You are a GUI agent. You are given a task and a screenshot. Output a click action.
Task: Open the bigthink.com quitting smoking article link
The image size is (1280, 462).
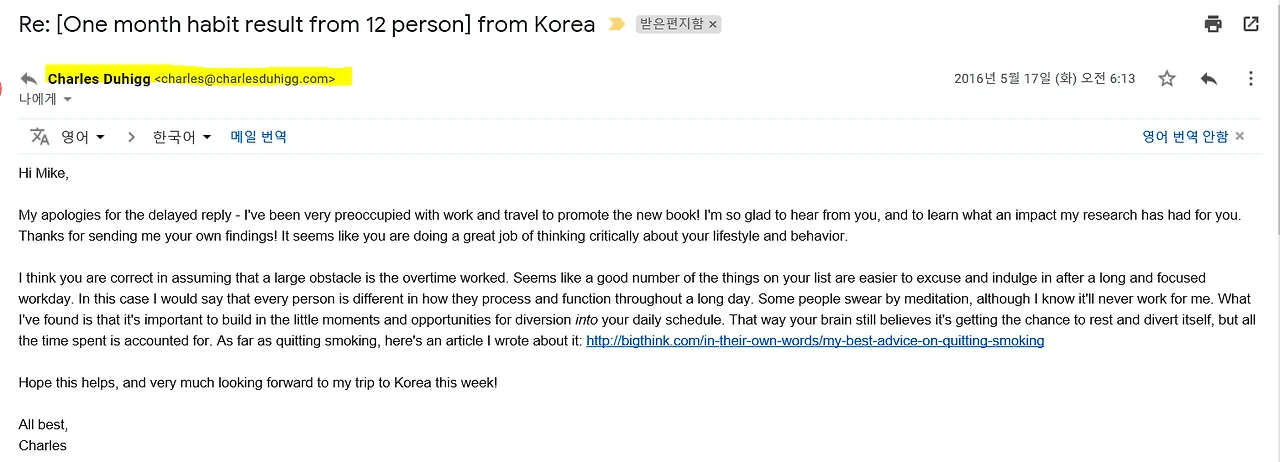pyautogui.click(x=815, y=341)
